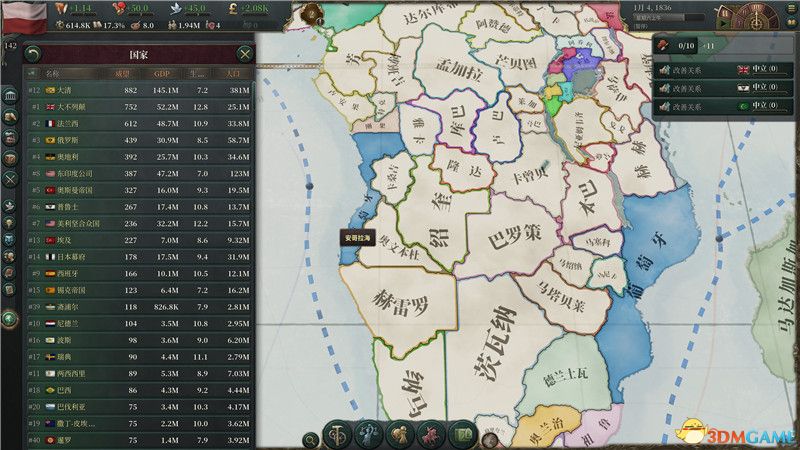The width and height of the screenshot is (800, 450).
Task: Open the political scales lens at bottom
Action: click(x=368, y=435)
